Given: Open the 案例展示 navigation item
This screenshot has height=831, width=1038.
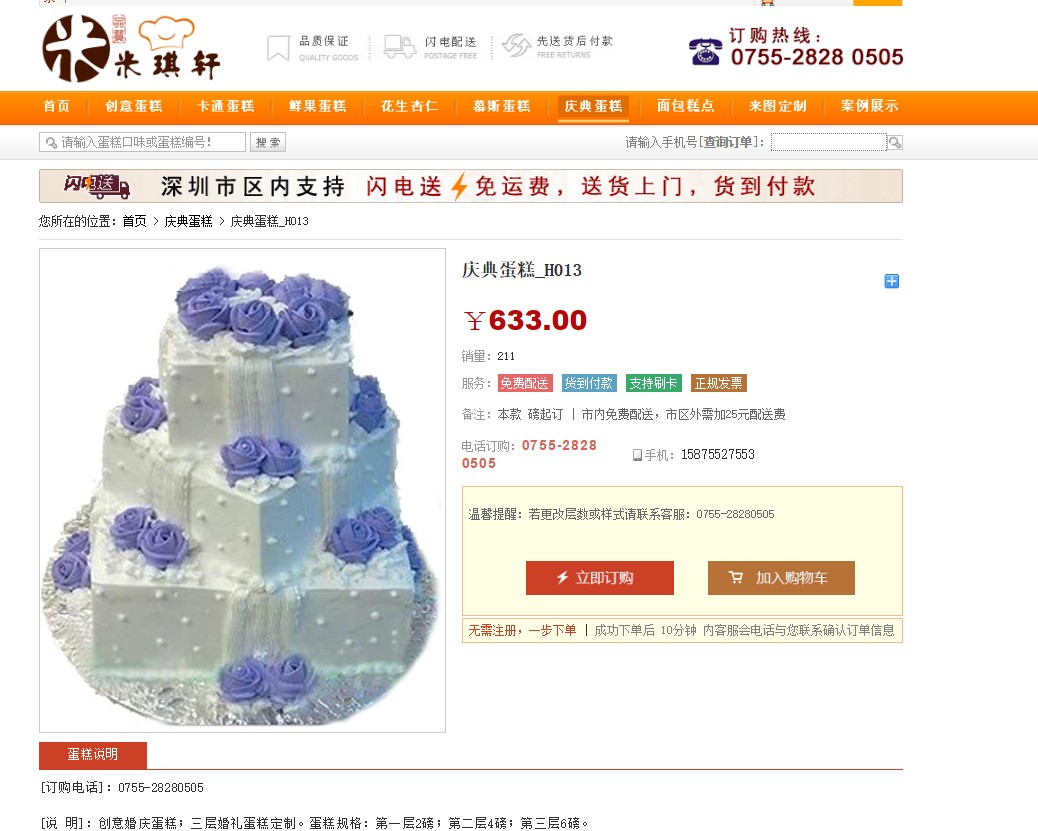Looking at the screenshot, I should [x=869, y=106].
